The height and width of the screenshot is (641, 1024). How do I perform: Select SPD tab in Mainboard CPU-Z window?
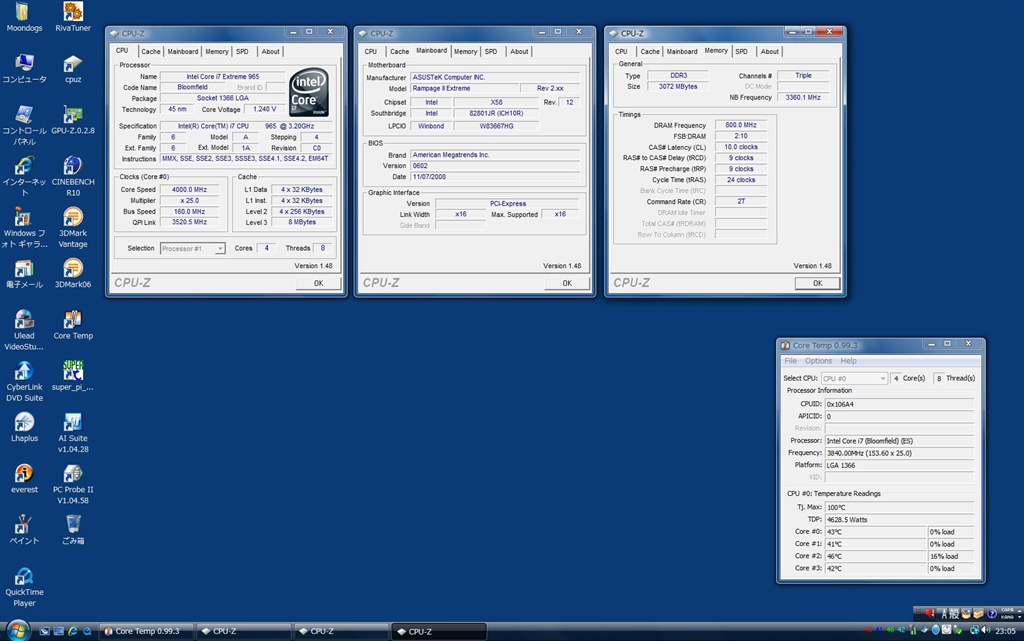pyautogui.click(x=491, y=52)
